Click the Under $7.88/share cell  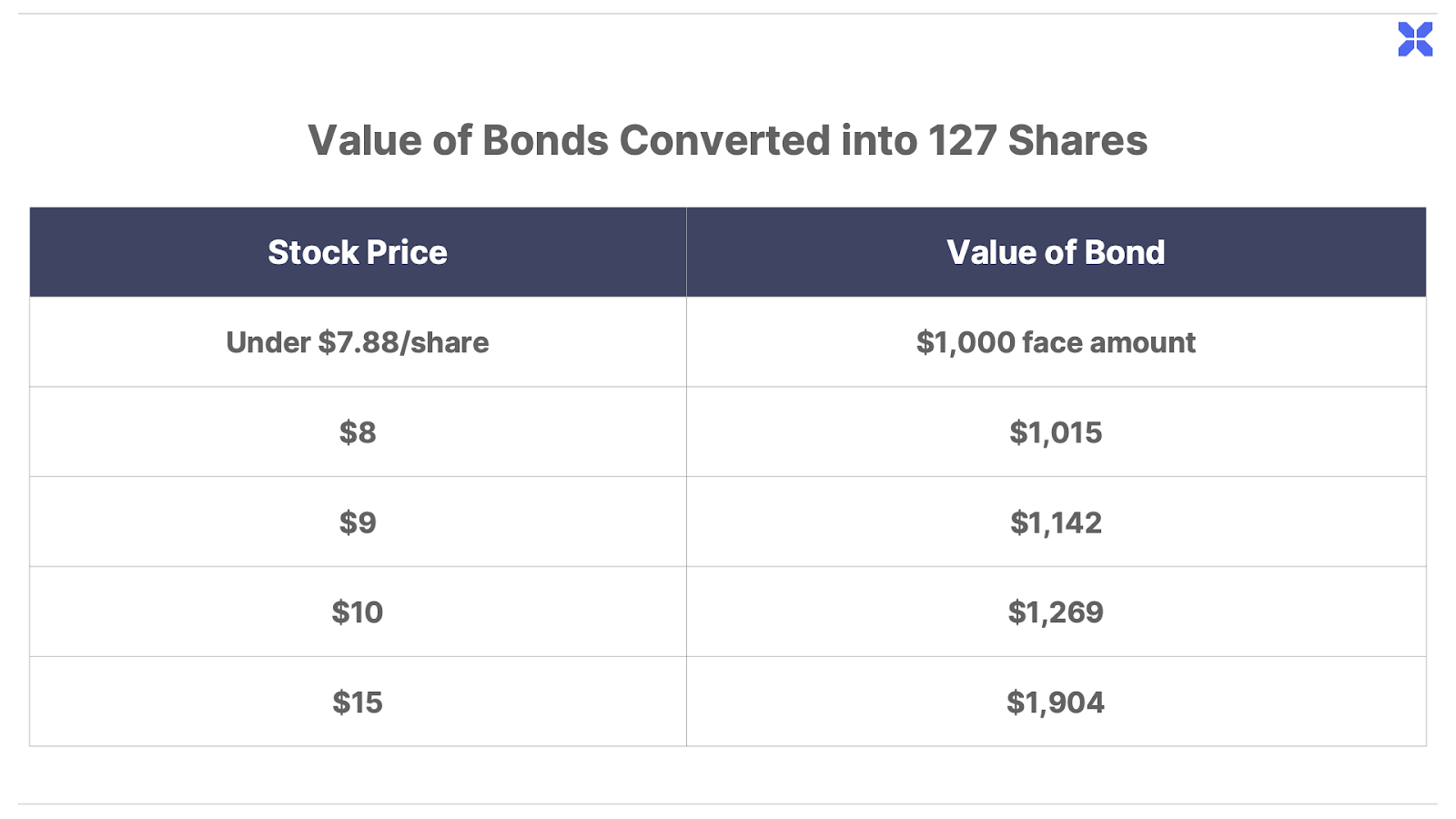point(358,342)
